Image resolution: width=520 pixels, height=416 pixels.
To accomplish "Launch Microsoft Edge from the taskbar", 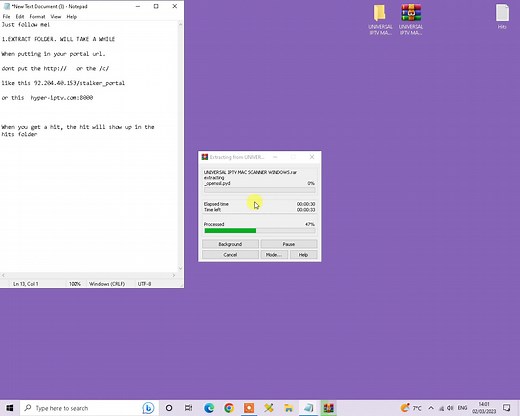I will click(x=209, y=408).
